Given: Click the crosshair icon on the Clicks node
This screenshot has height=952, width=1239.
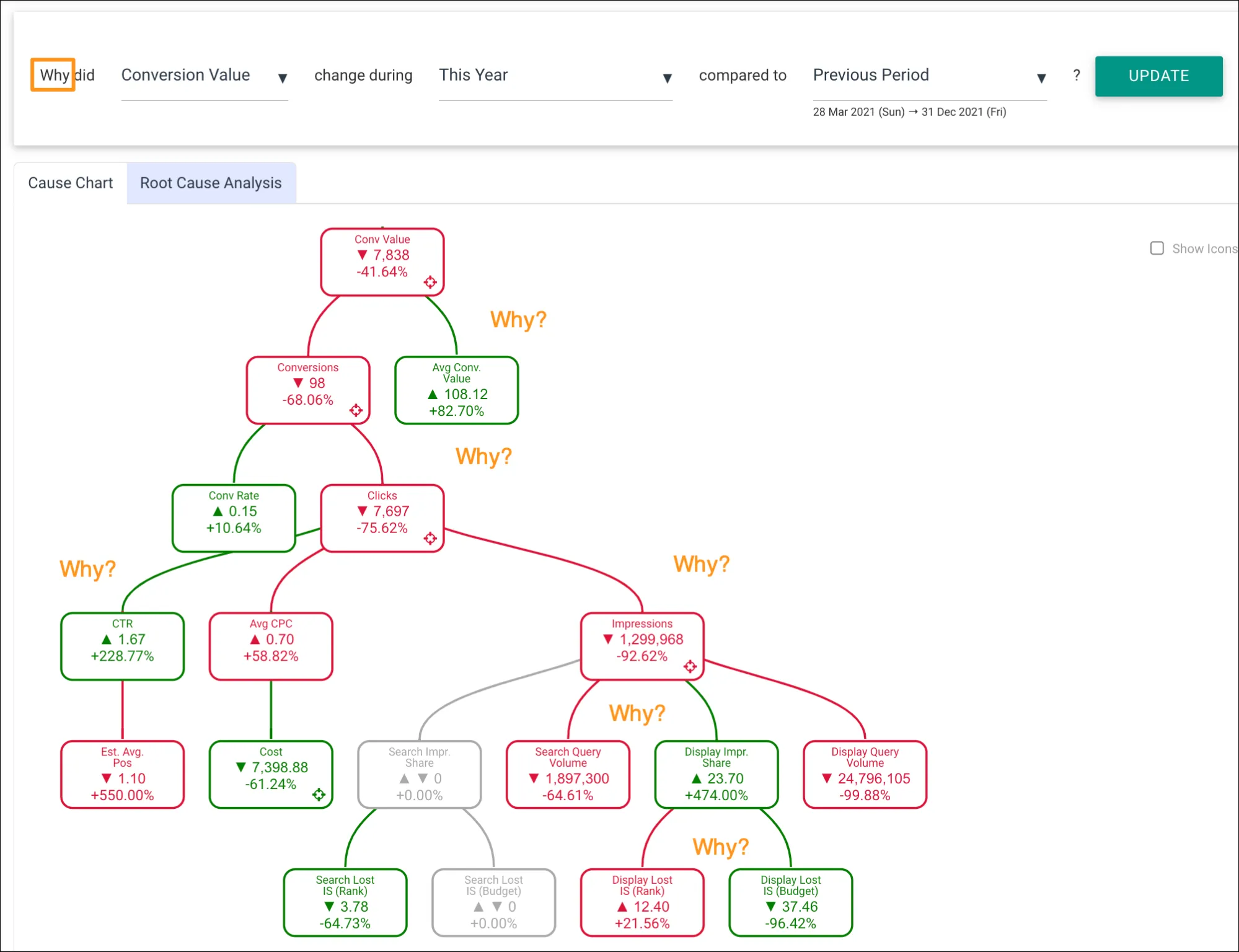Looking at the screenshot, I should click(431, 538).
